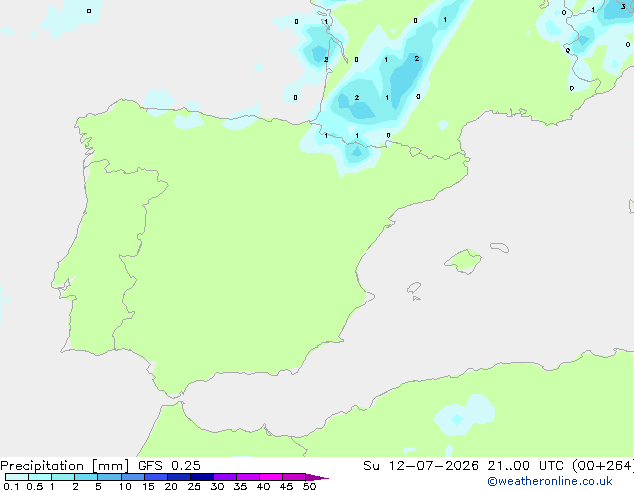Click the '20' legend tick label
The image size is (634, 490).
pyautogui.click(x=171, y=486)
